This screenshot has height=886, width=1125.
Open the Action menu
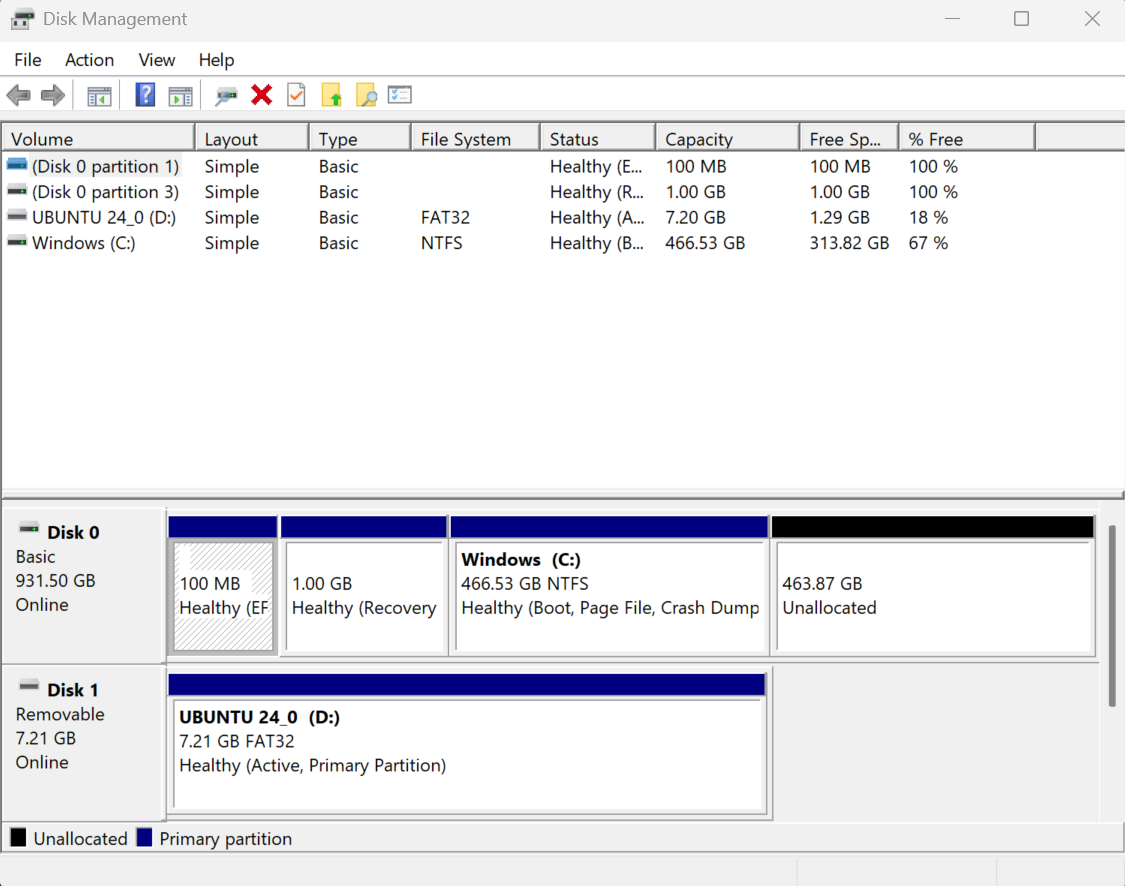pos(89,60)
